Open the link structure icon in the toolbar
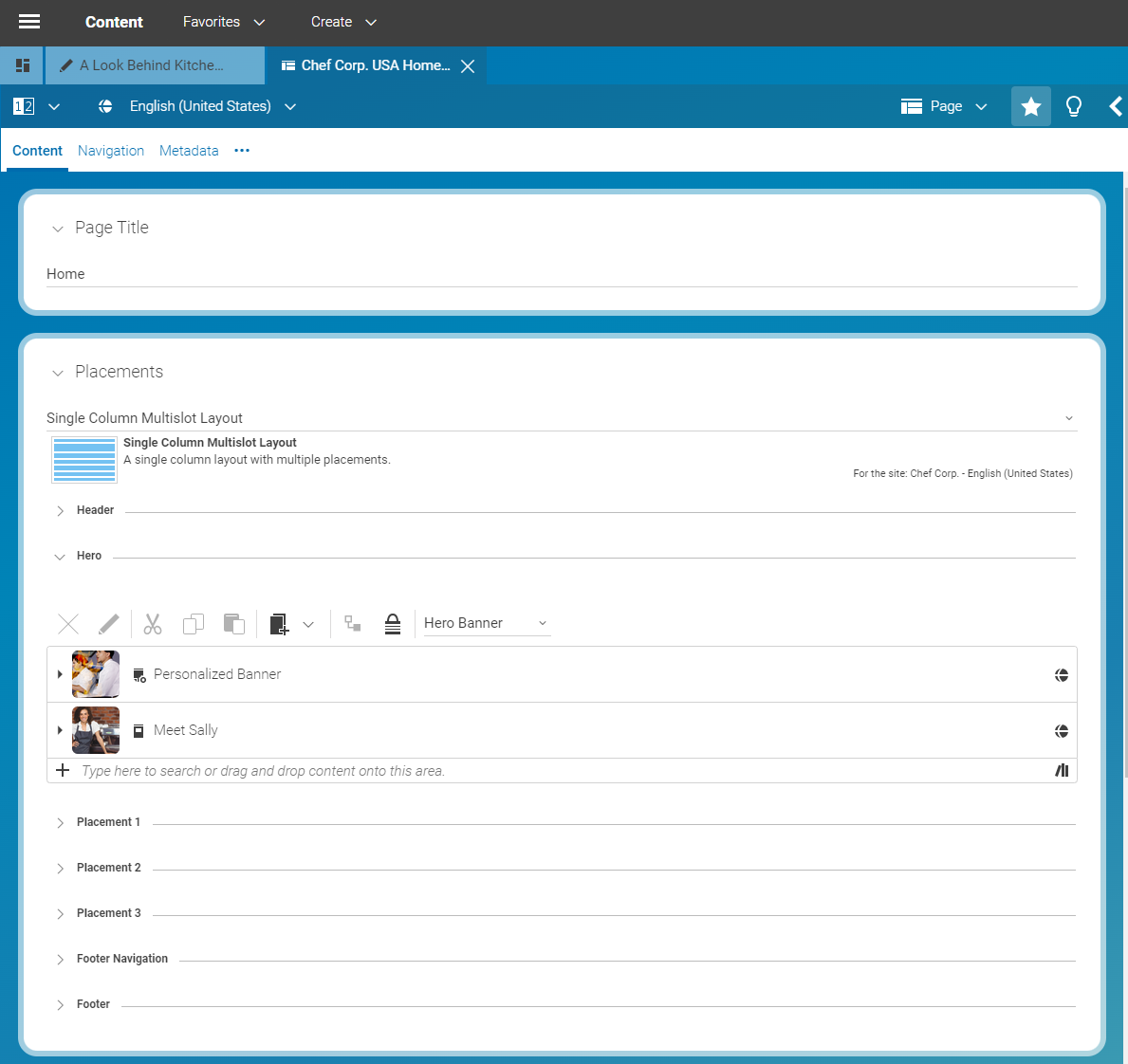Viewport: 1128px width, 1064px height. point(352,623)
